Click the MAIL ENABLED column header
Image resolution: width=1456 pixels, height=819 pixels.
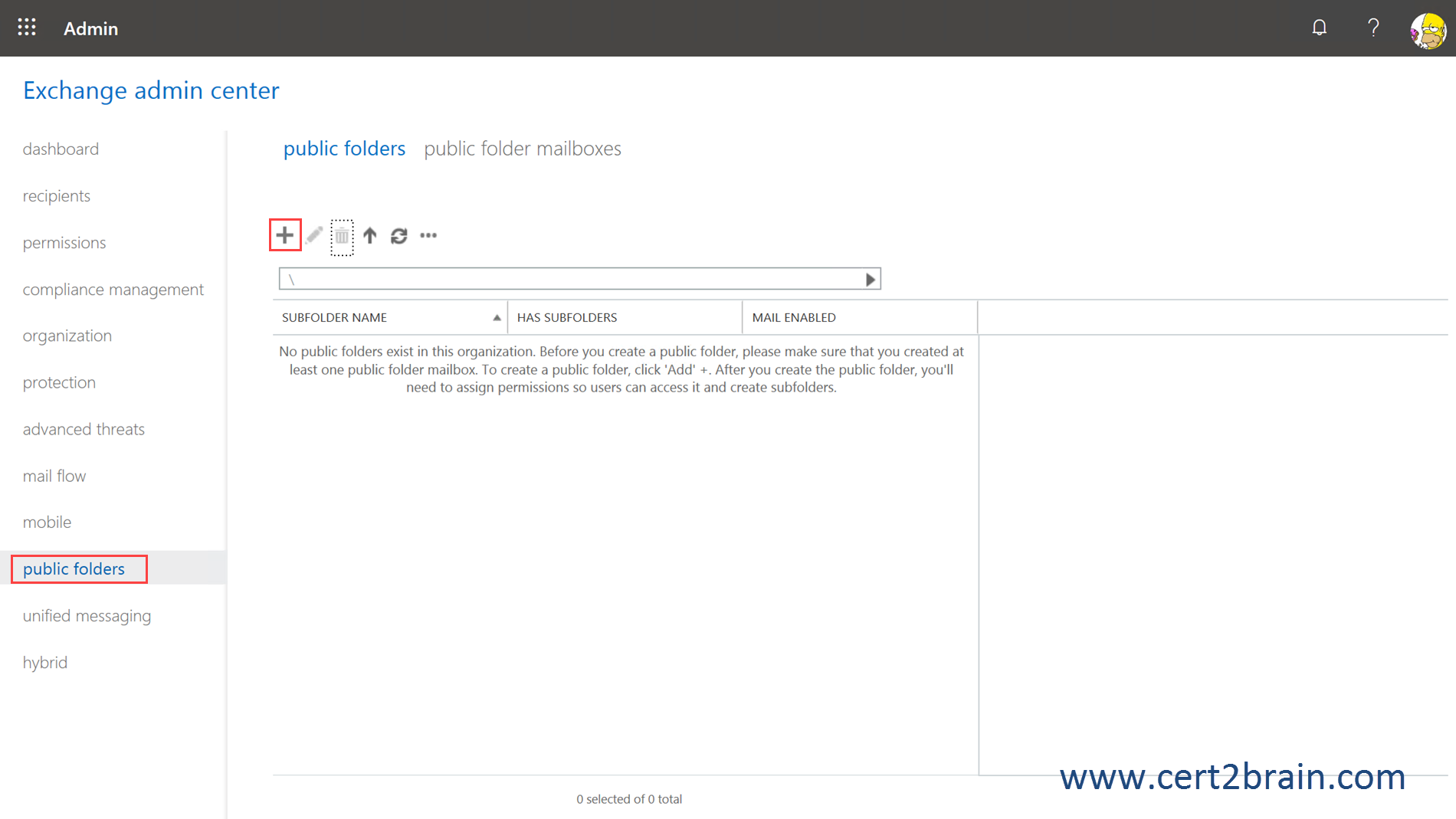tap(860, 317)
